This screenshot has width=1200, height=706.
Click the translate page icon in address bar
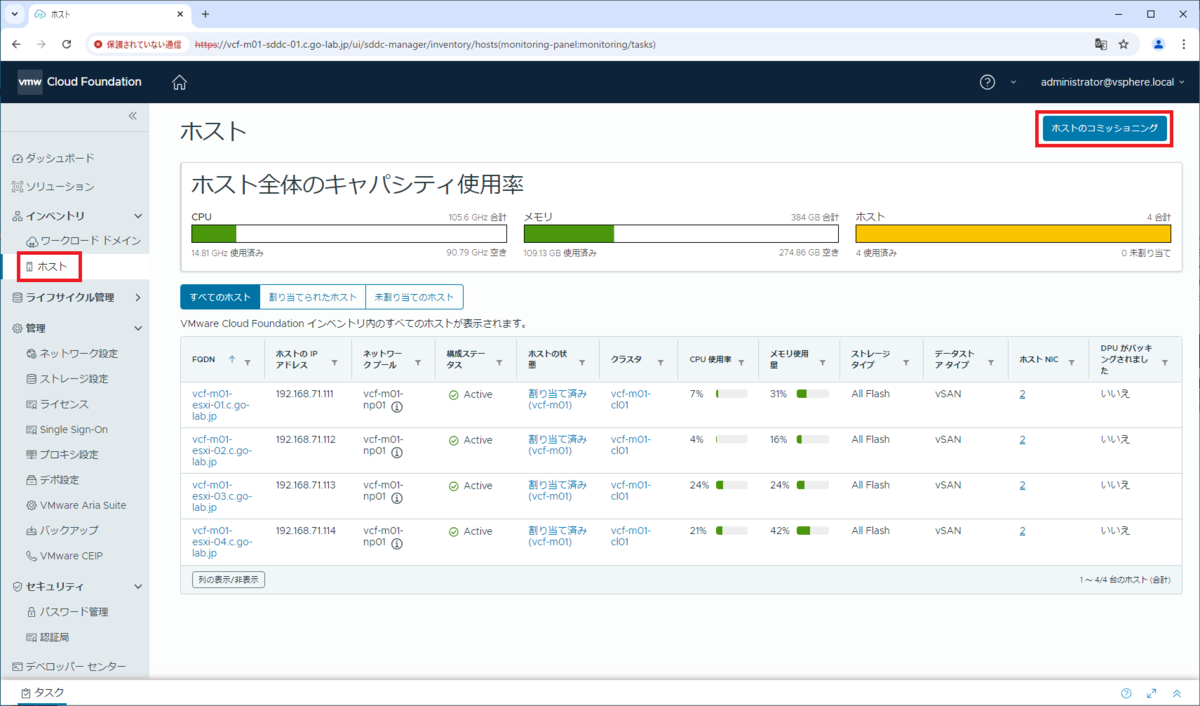pos(1100,44)
